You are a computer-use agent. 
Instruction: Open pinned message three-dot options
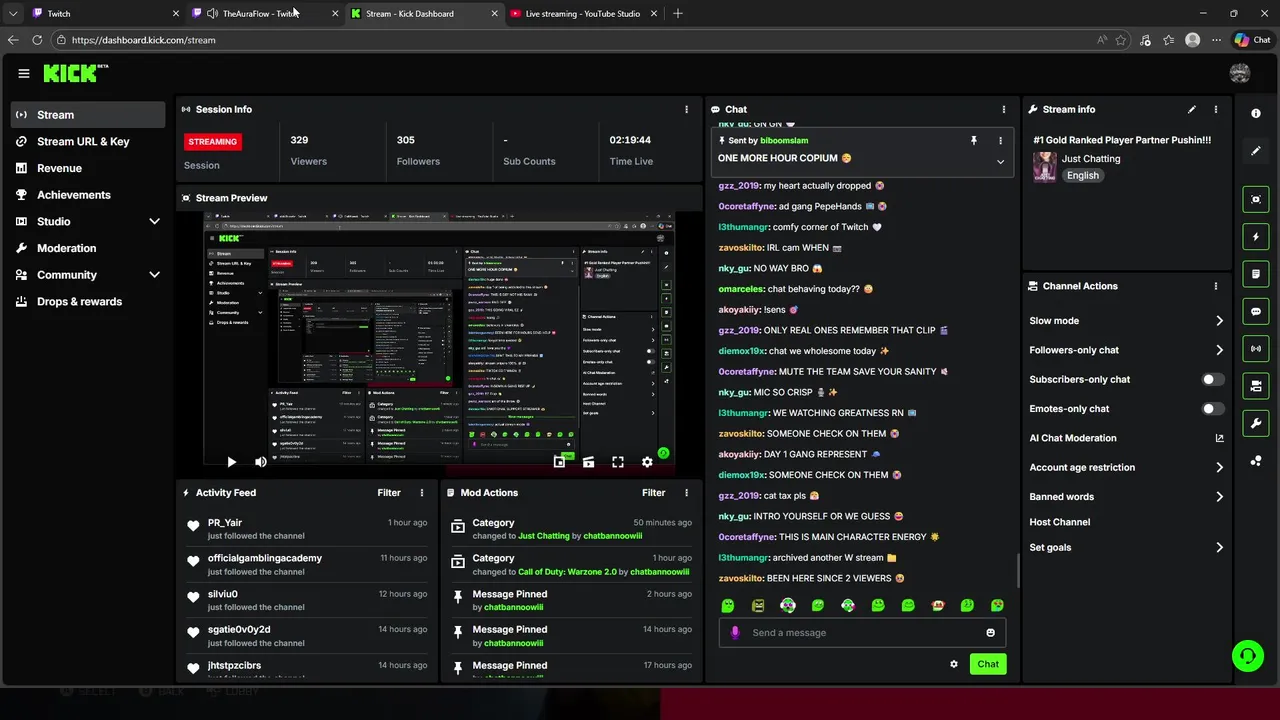click(1000, 141)
